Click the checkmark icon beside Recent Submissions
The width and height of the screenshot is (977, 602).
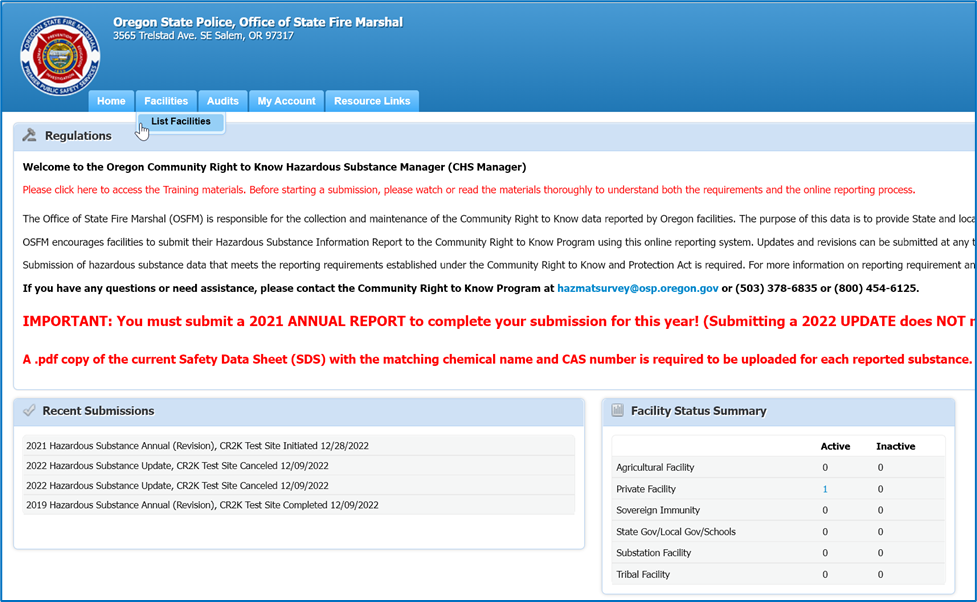[x=29, y=411]
